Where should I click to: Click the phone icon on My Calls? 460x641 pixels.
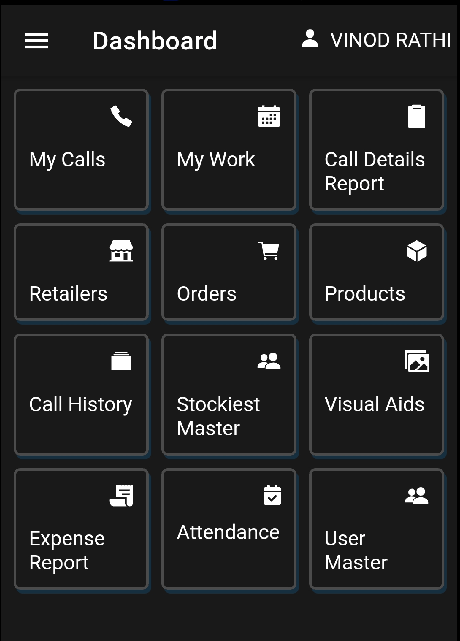[x=121, y=117]
